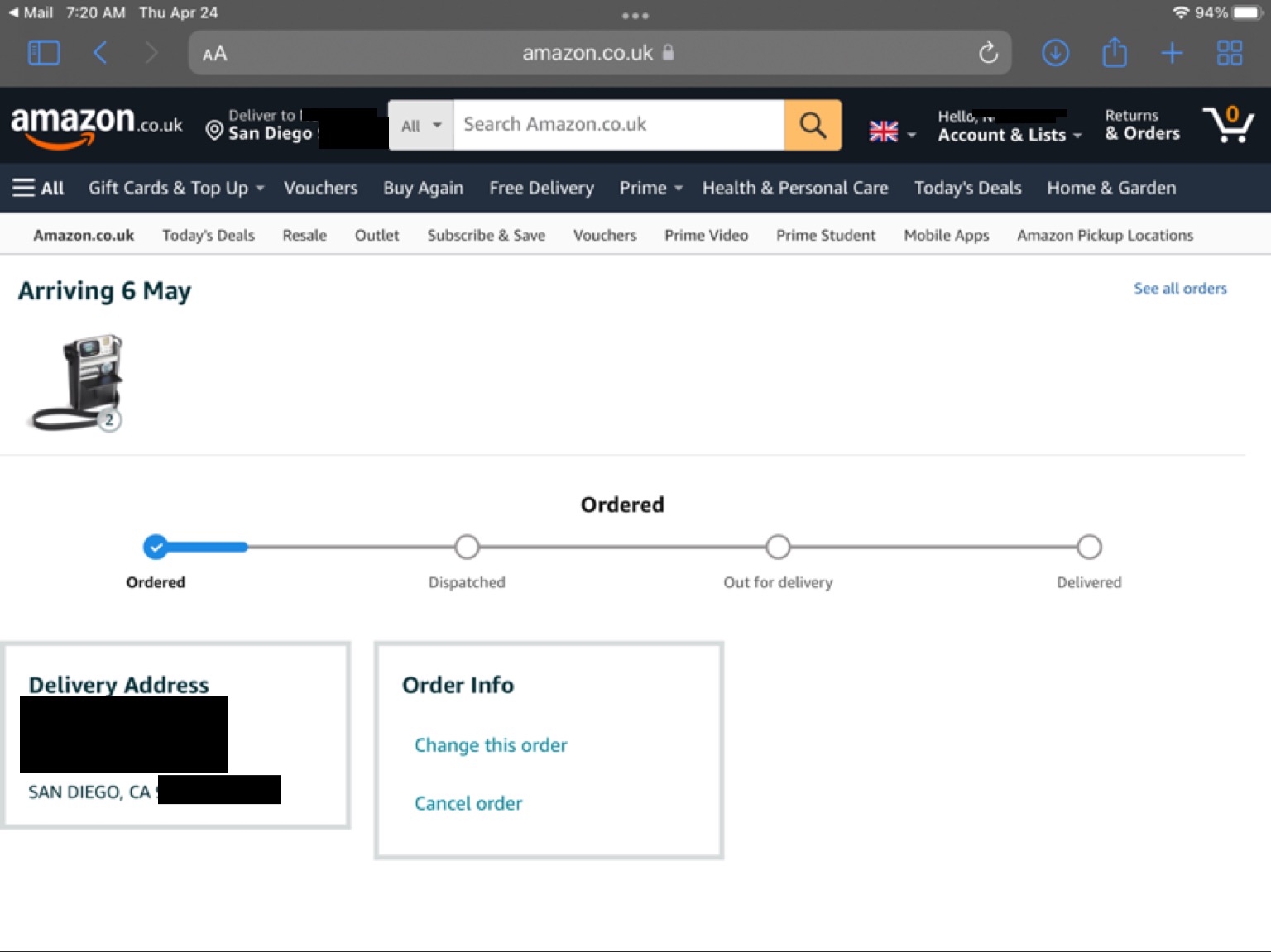Select Subscribe & Save in sub-navigation
The width and height of the screenshot is (1271, 952).
coord(486,235)
